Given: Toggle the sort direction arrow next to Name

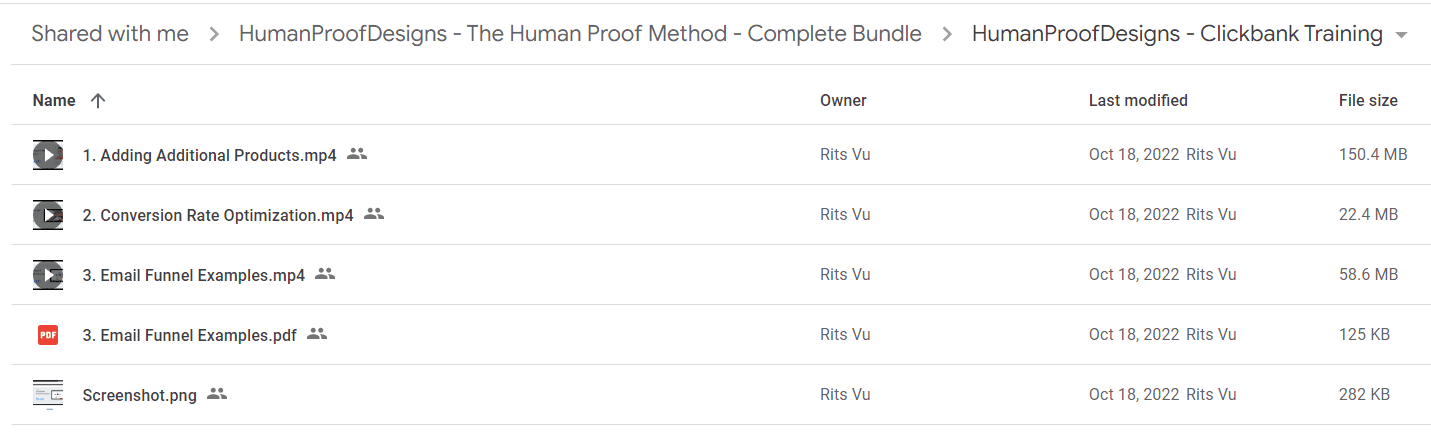Looking at the screenshot, I should [97, 100].
